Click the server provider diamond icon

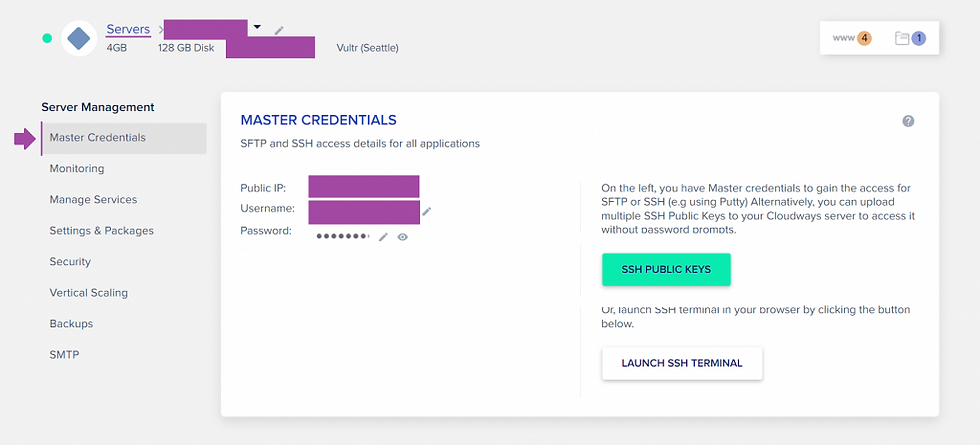pos(78,38)
